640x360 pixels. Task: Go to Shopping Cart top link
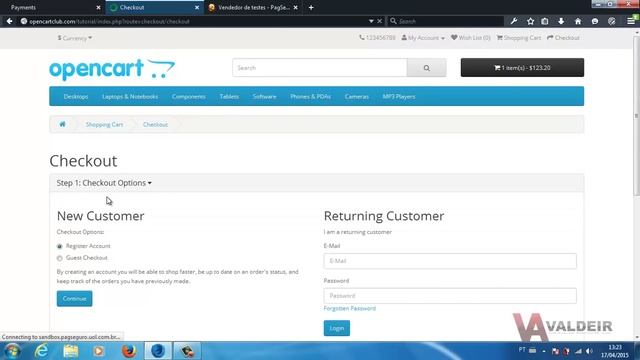[518, 38]
